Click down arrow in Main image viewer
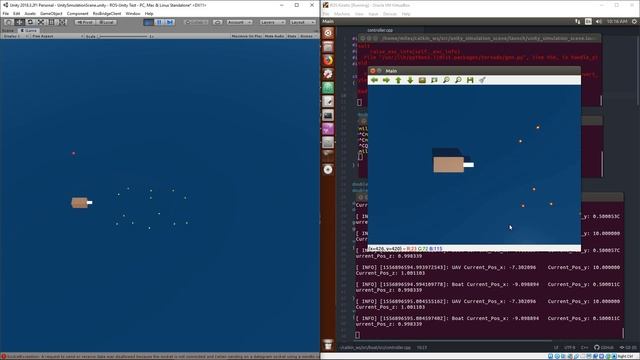 pyautogui.click(x=410, y=80)
